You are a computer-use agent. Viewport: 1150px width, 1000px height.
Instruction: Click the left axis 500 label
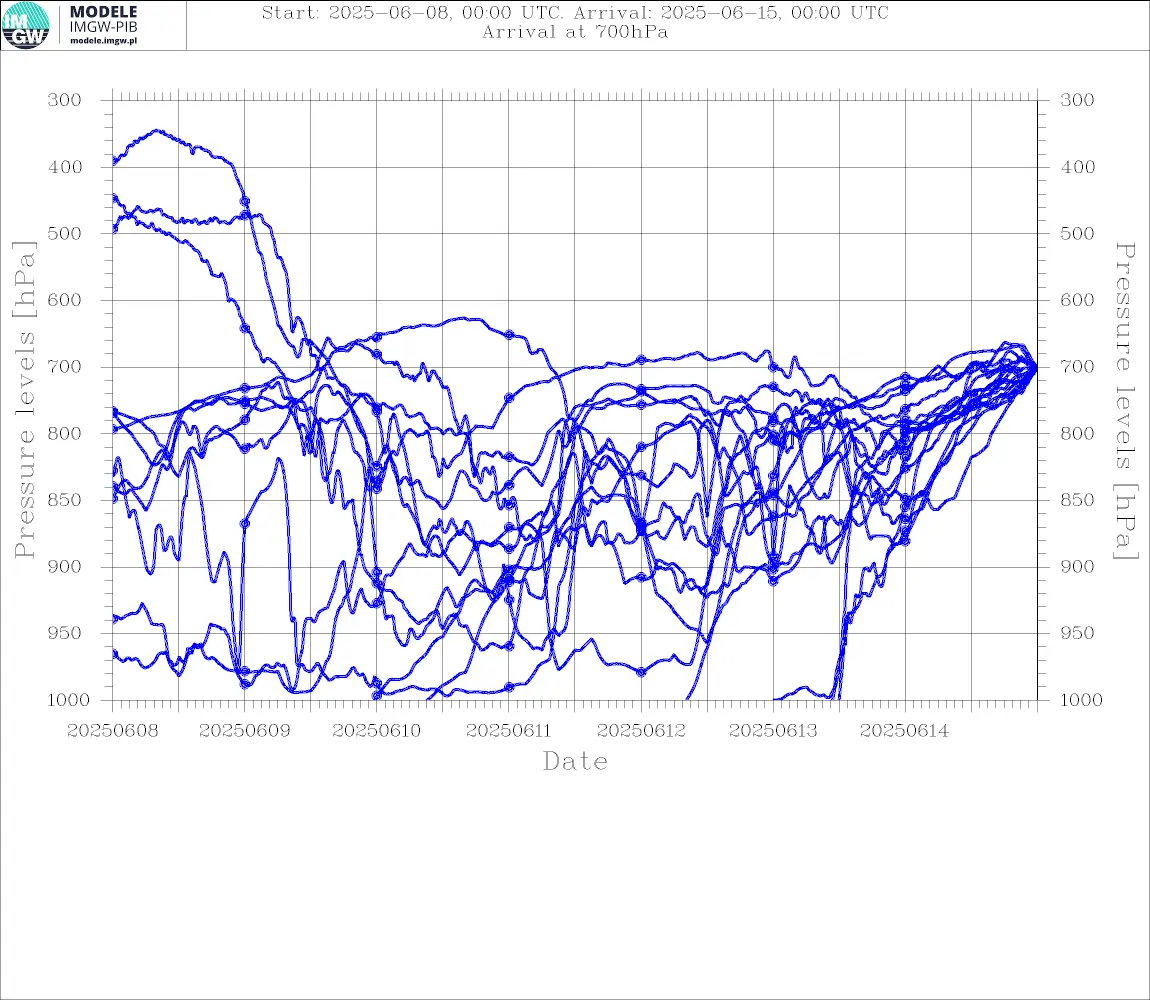[65, 234]
